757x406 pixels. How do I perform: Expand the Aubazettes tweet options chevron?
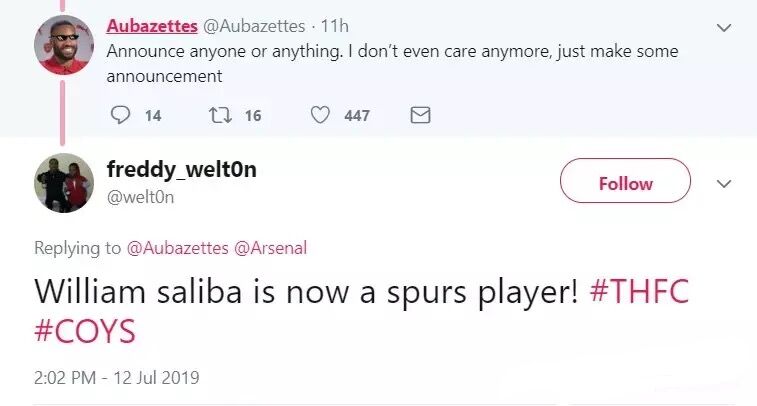[725, 27]
